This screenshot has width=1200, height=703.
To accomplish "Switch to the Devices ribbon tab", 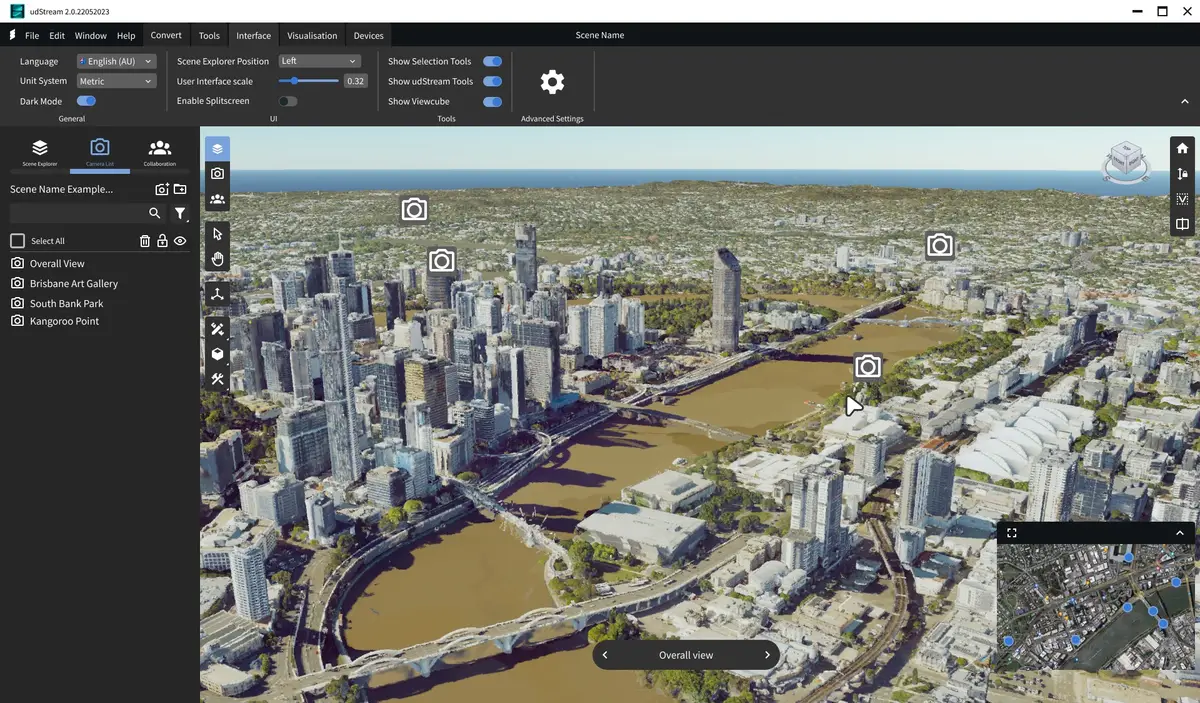I will click(368, 35).
